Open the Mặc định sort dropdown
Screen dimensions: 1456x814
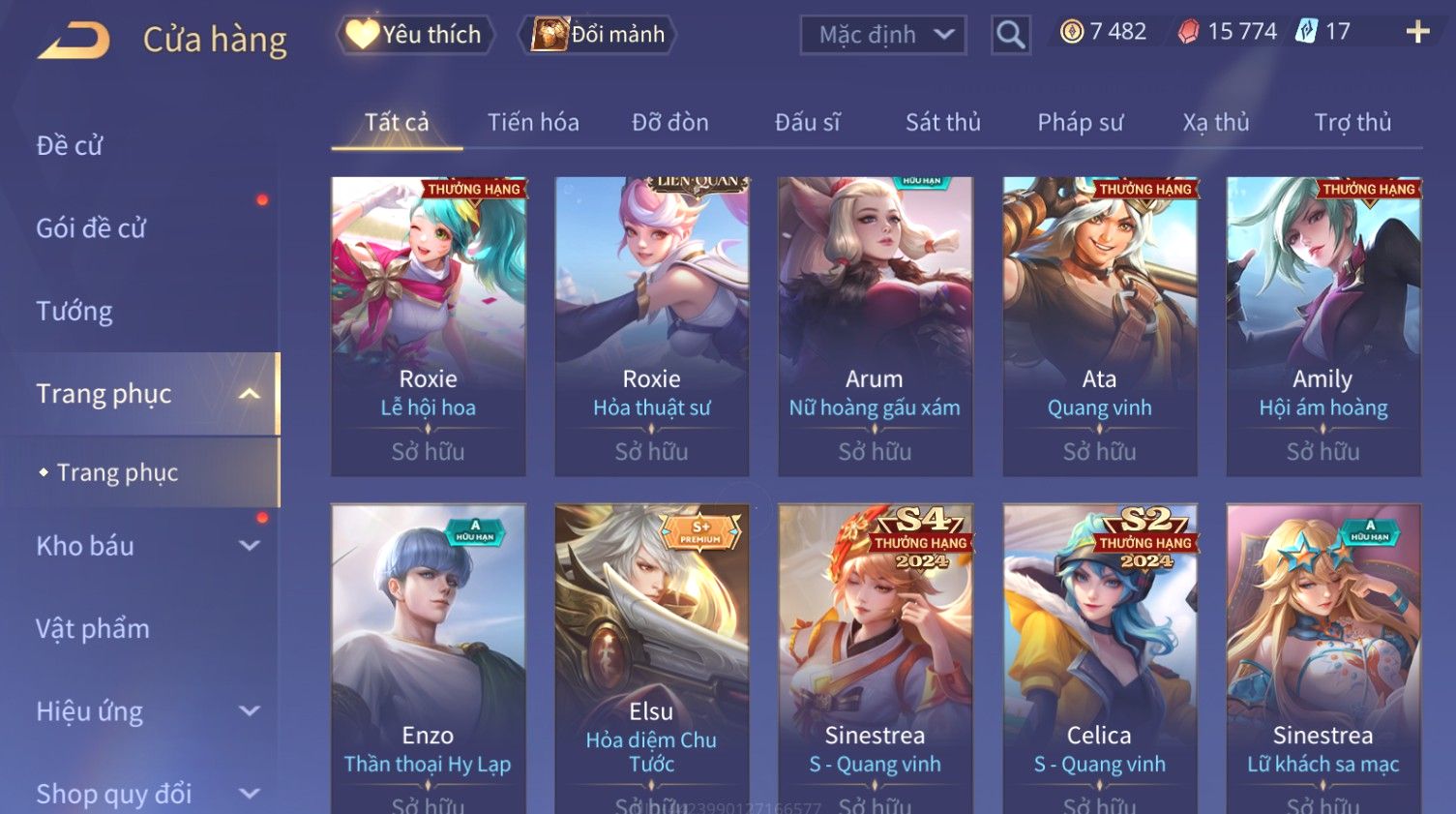(x=883, y=36)
